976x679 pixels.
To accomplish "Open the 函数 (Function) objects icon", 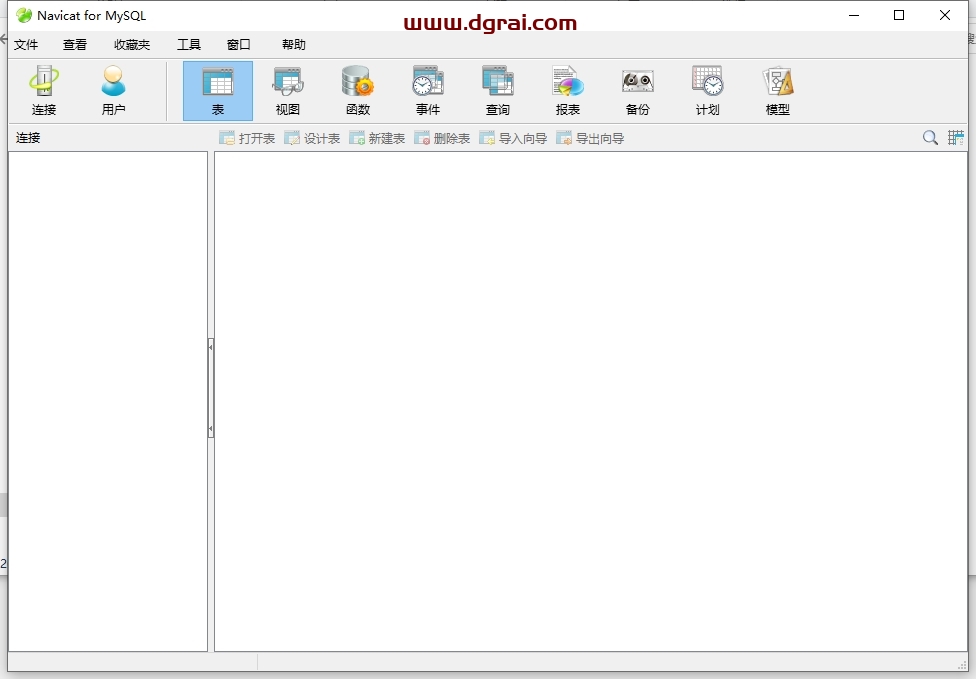I will [x=358, y=91].
